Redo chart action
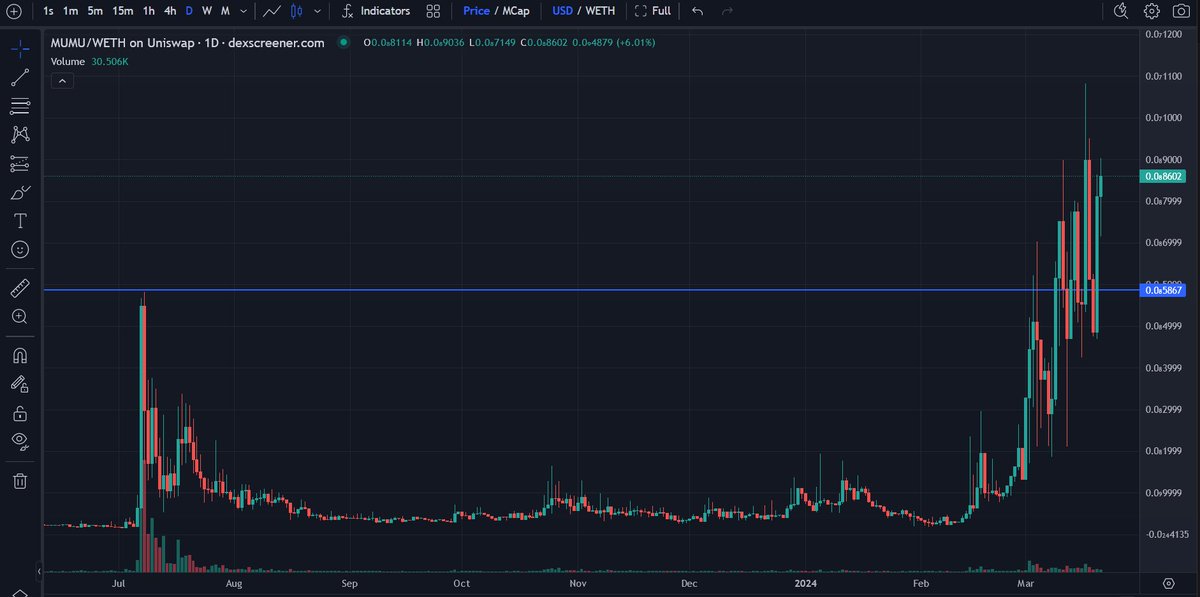Screen dimensions: 1200x597 point(727,11)
